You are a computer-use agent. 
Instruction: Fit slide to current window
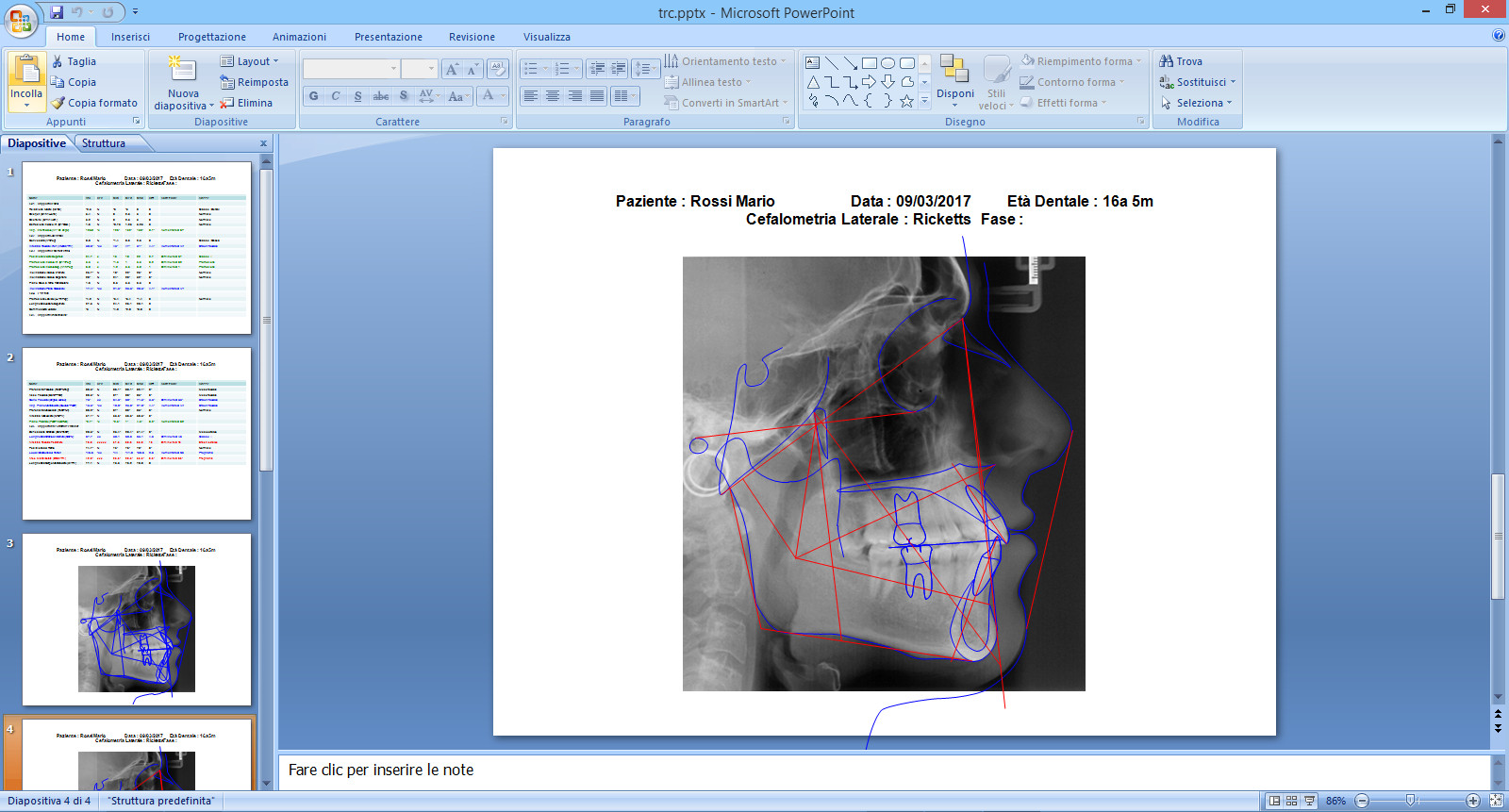point(1496,801)
